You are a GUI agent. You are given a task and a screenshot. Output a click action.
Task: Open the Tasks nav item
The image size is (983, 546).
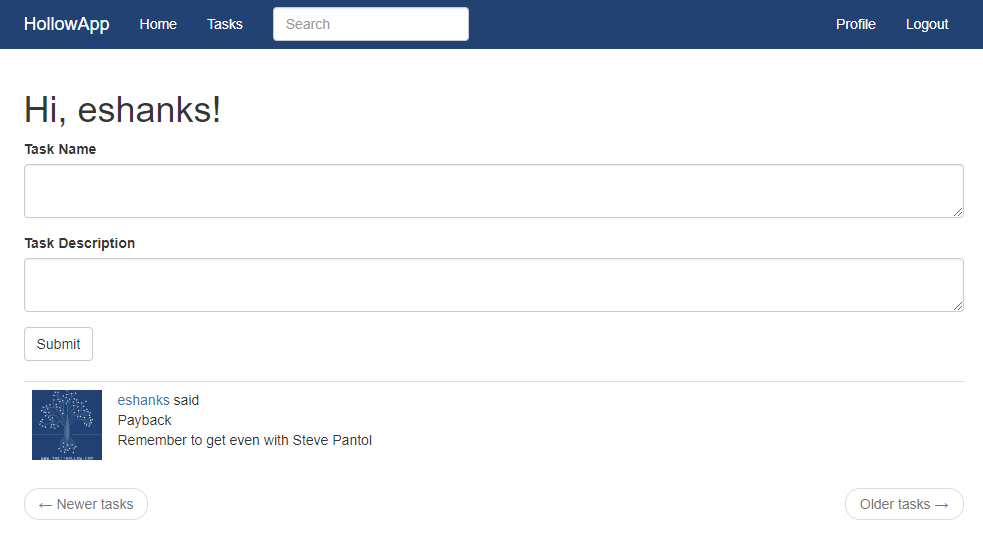pos(225,24)
